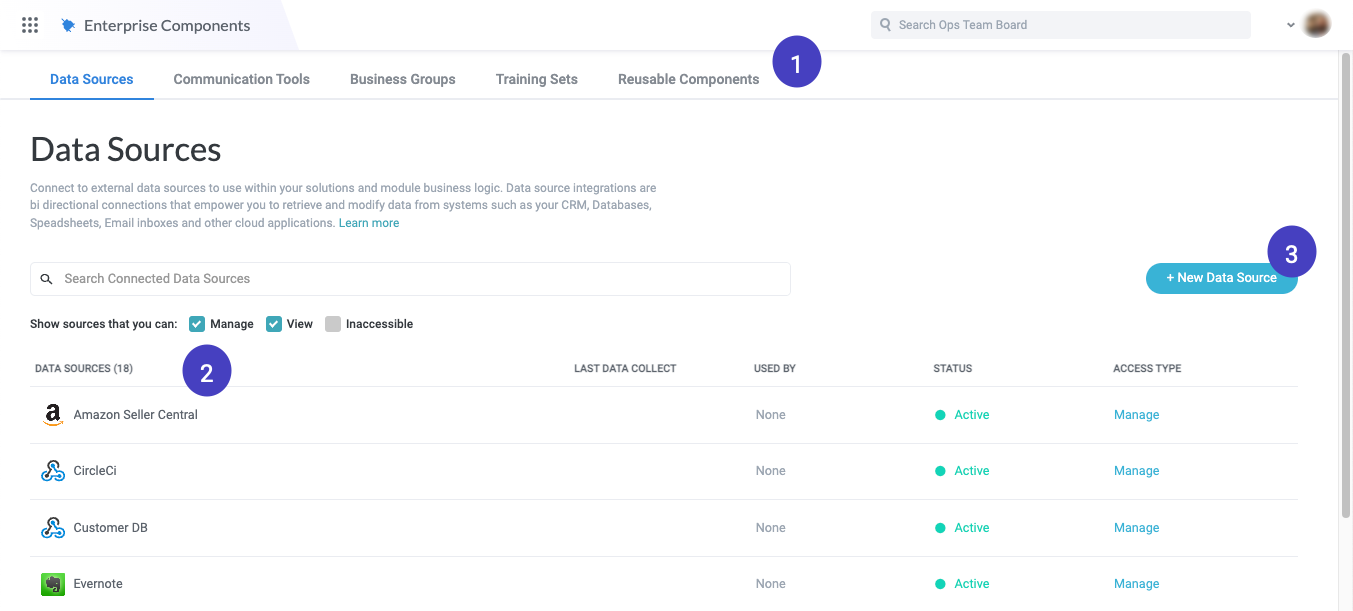Switch to the Communication Tools tab

(x=241, y=79)
